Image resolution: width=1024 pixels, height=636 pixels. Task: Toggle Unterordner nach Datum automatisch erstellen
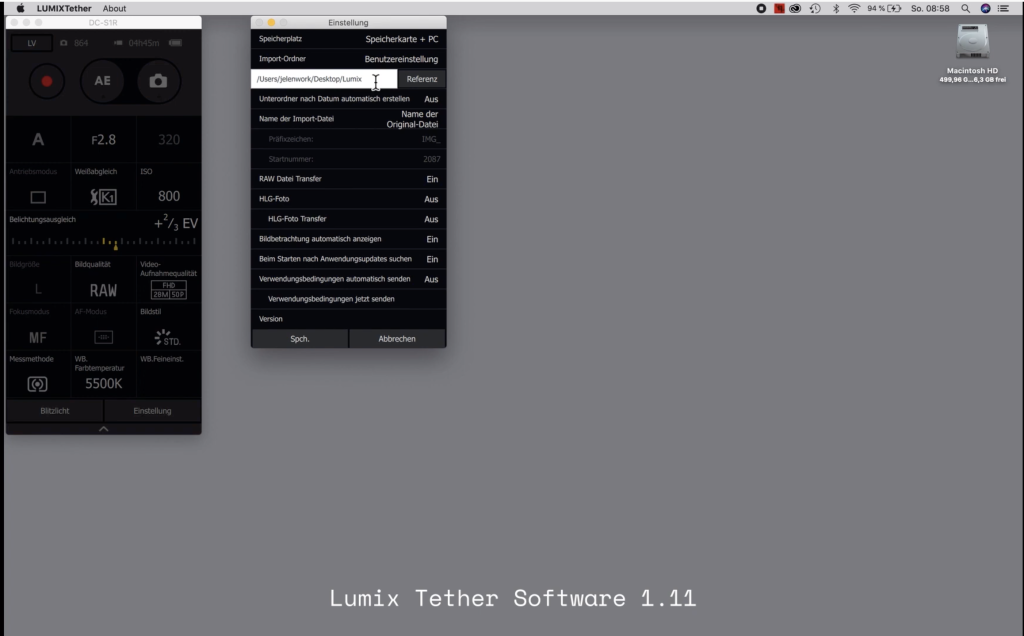coord(430,99)
